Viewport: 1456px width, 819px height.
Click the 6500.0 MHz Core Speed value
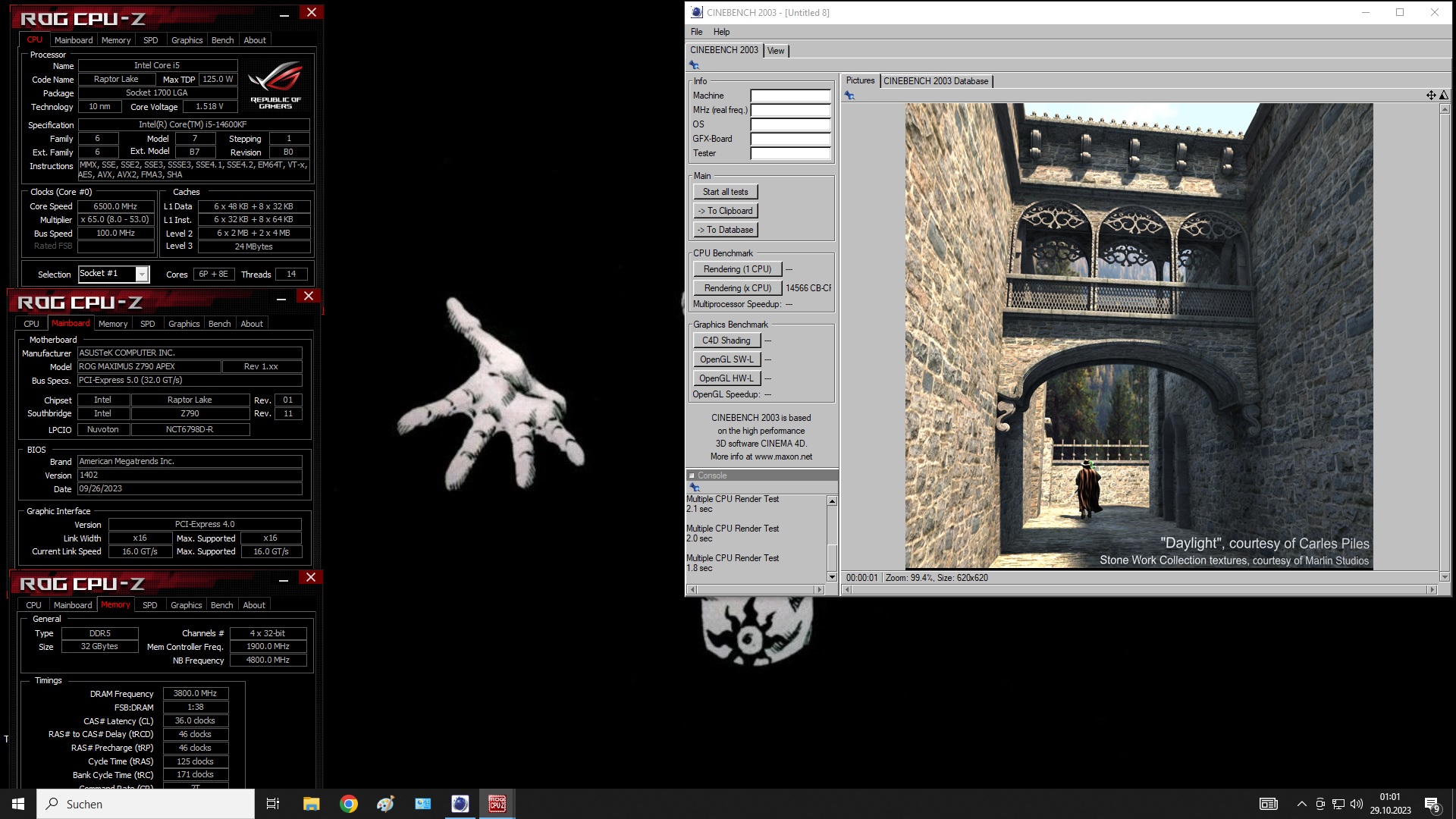tap(115, 206)
